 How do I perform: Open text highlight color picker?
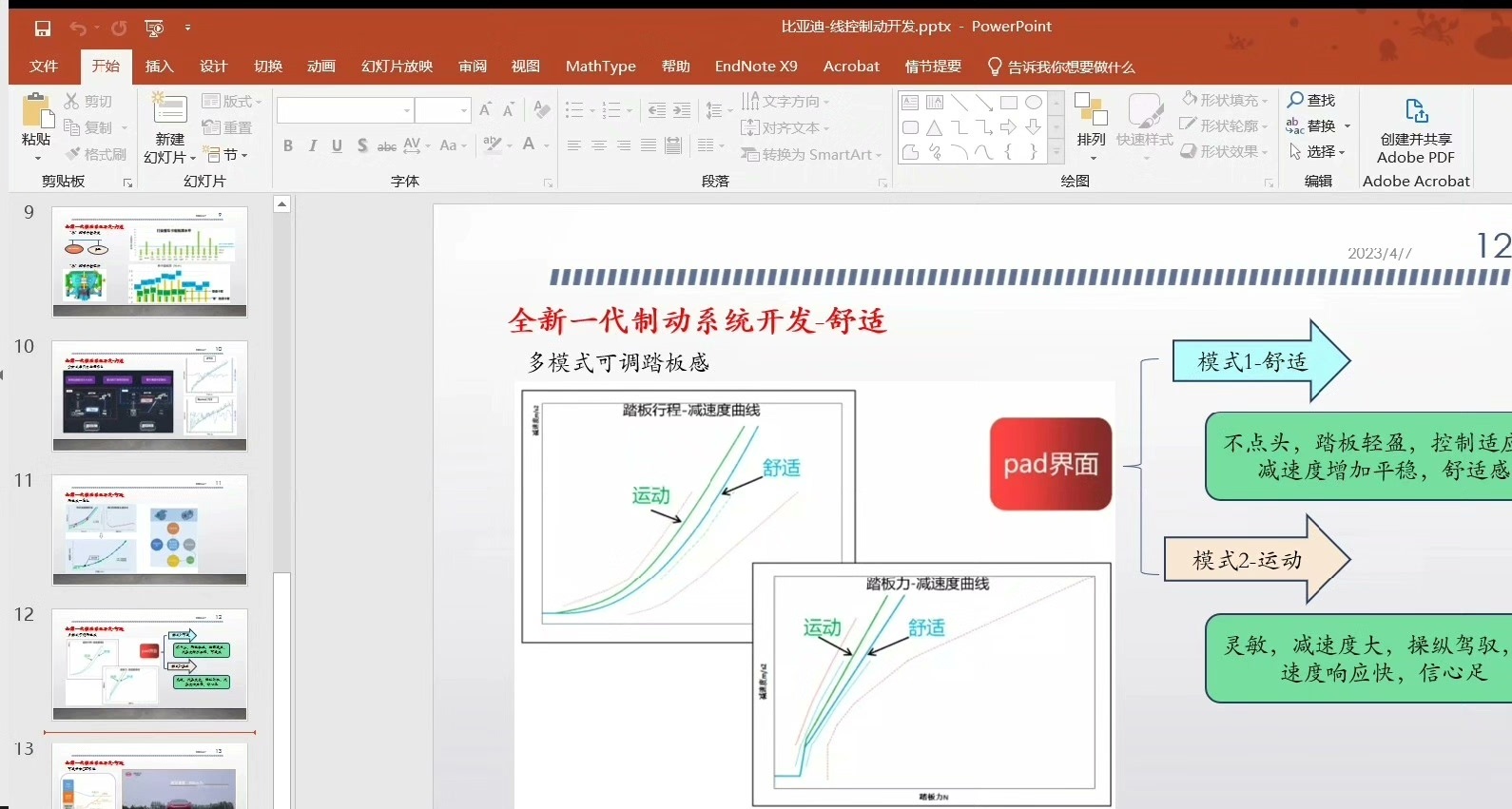pos(497,145)
